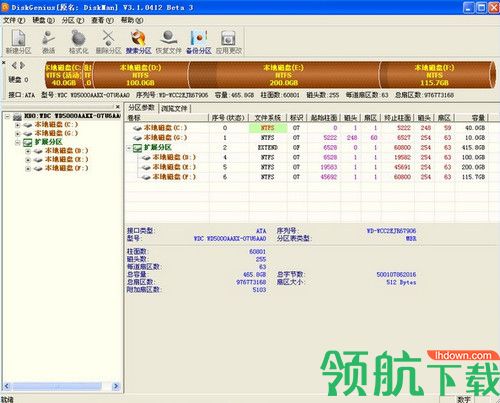The width and height of the screenshot is (500, 403).
Task: Open the 查看(V) menu
Action: (x=102, y=20)
